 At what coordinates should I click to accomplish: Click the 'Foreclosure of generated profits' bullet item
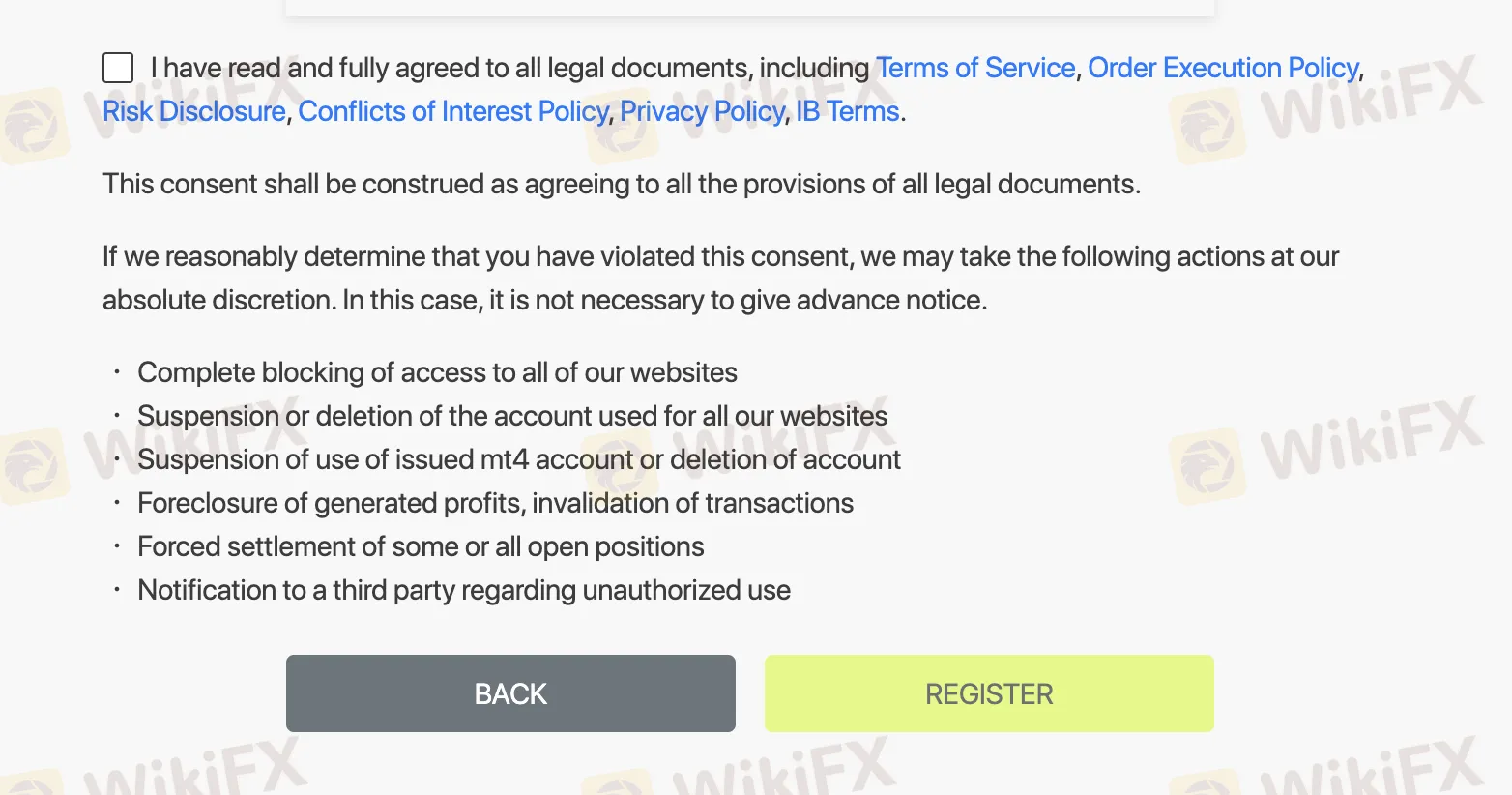[495, 503]
